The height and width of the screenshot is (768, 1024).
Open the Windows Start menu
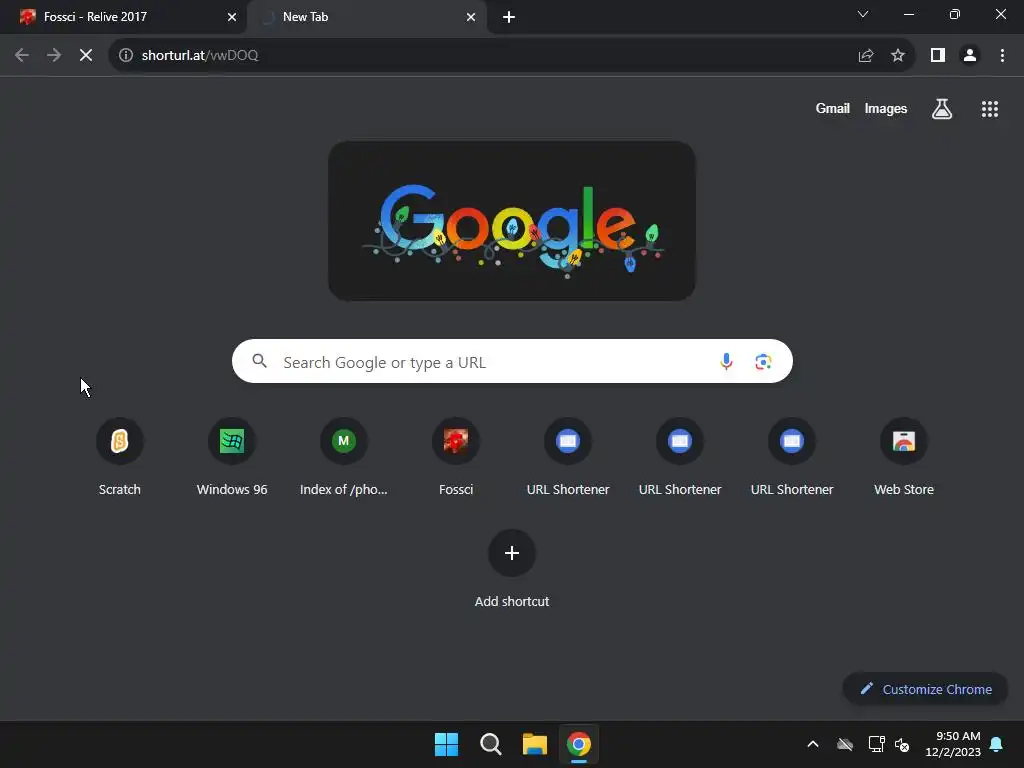[447, 744]
